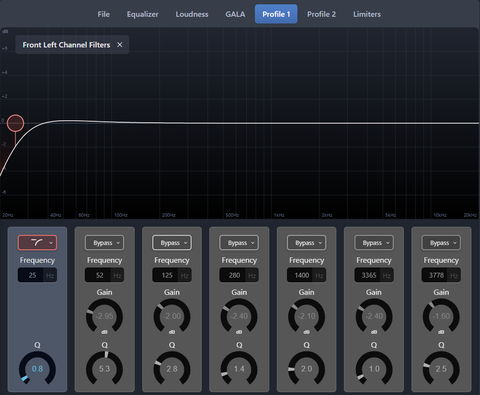Click the 280 Hz frequency field
The height and width of the screenshot is (395, 480).
(239, 275)
